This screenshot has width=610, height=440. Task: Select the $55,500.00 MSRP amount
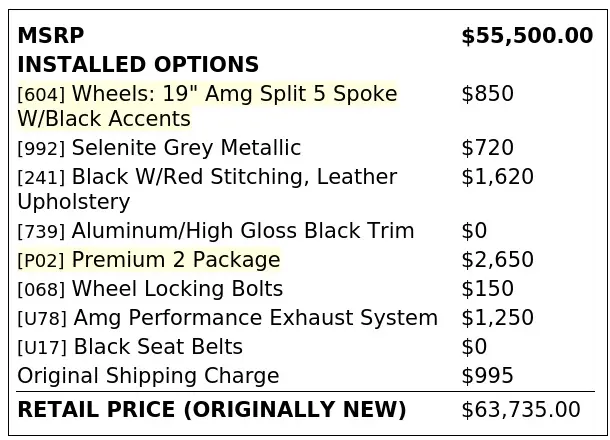[527, 35]
